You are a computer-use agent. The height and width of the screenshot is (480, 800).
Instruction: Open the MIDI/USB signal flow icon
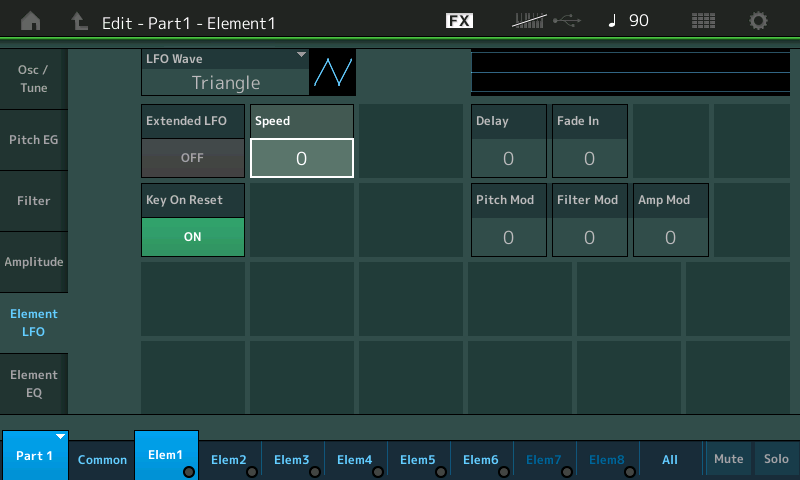[x=546, y=21]
